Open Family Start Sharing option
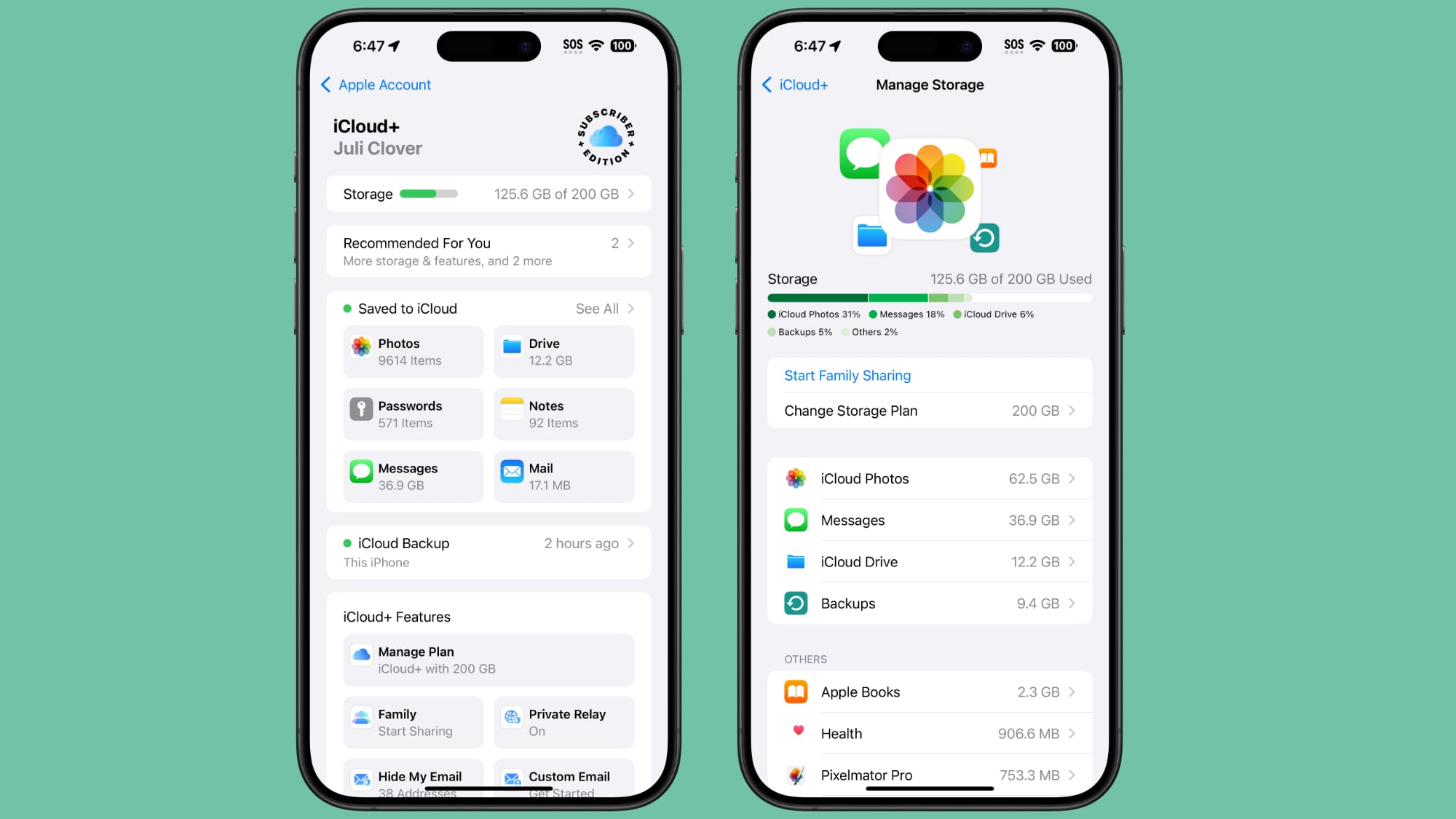 pyautogui.click(x=412, y=722)
